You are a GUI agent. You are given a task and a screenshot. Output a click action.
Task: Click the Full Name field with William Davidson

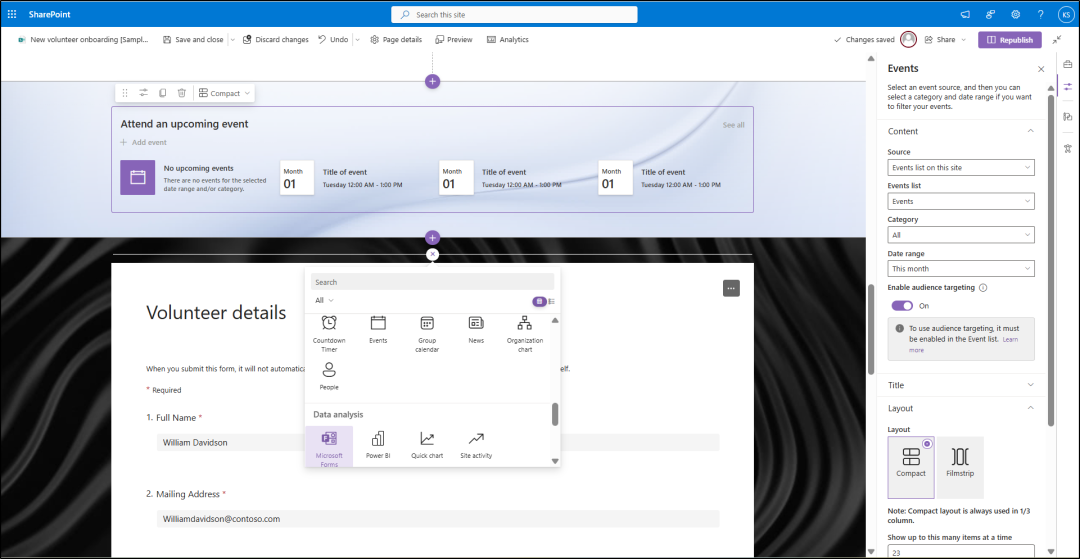(438, 443)
